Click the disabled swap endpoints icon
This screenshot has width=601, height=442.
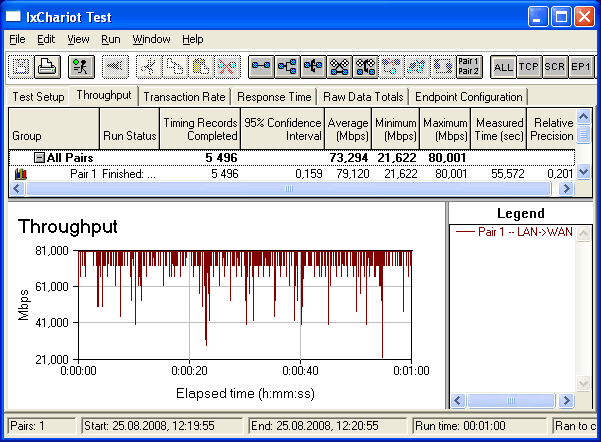(x=417, y=67)
